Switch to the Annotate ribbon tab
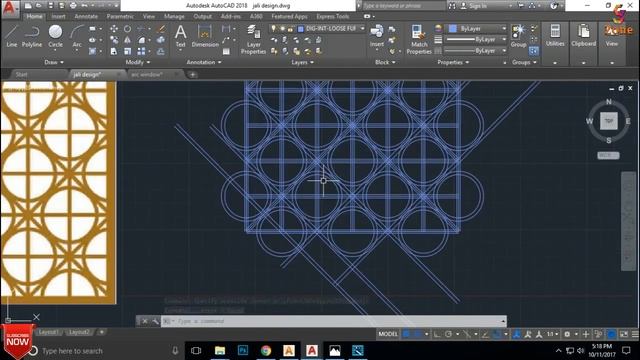The image size is (640, 360). [86, 16]
